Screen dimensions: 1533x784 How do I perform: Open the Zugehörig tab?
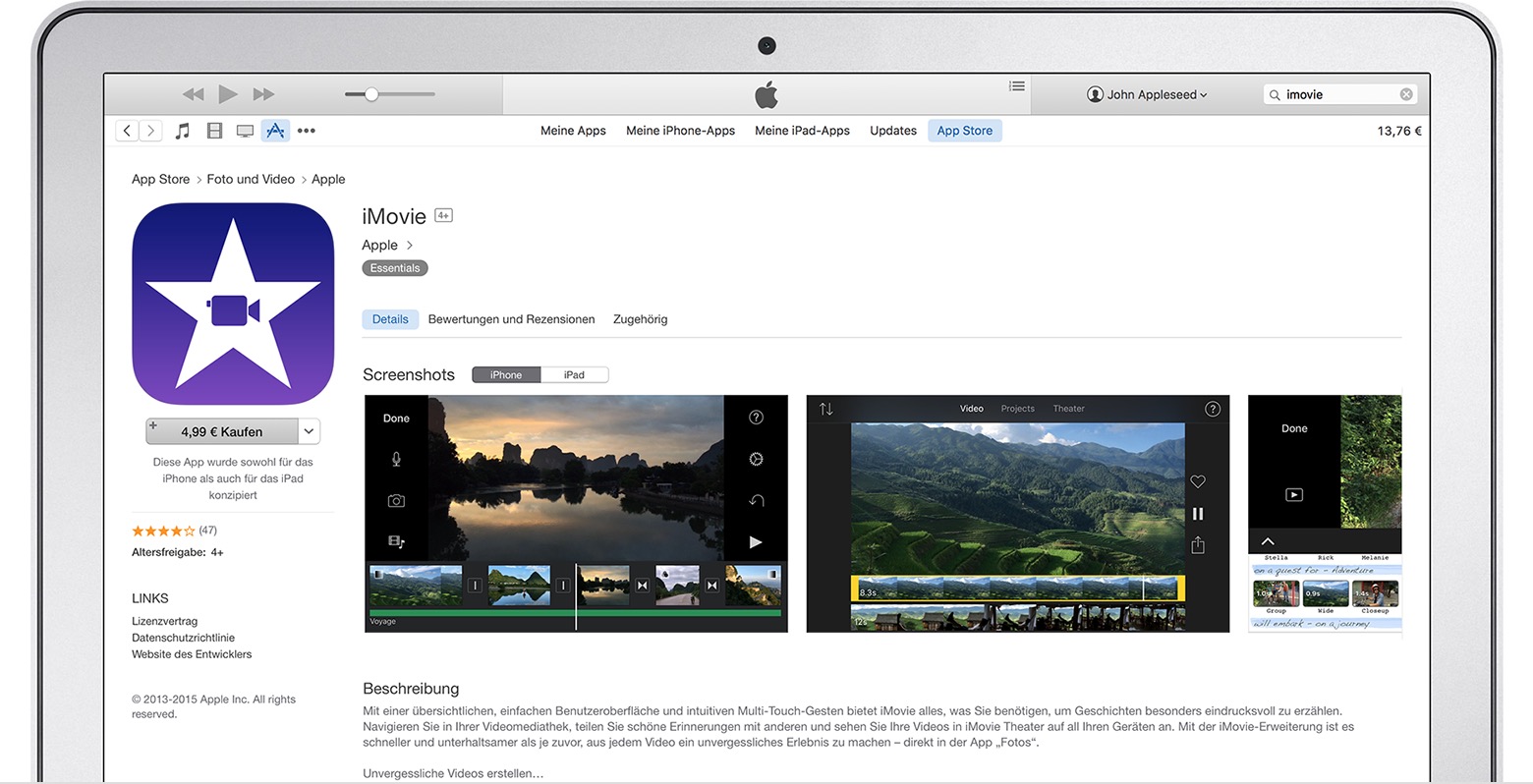[x=640, y=319]
